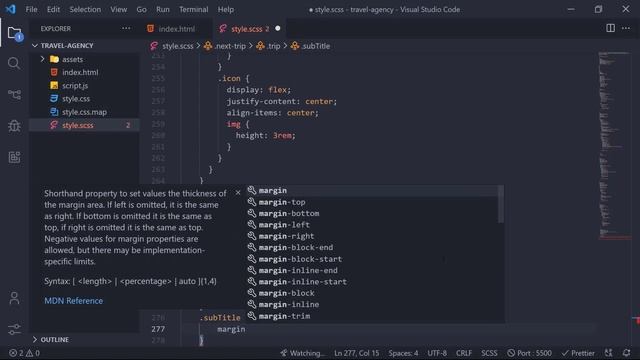640x360 pixels.
Task: Select style.scss in the explorer
Action: point(84,125)
